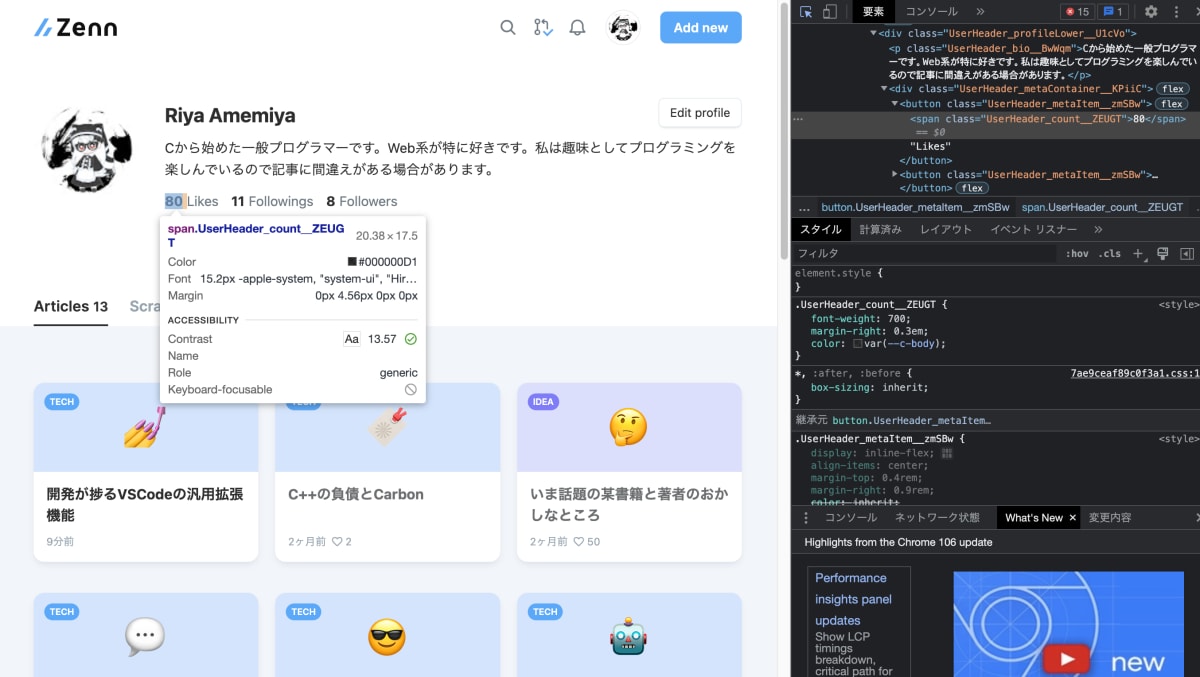Open article いま話題の某書籍と著者のおかしなところ
The width and height of the screenshot is (1200, 677).
coord(629,505)
